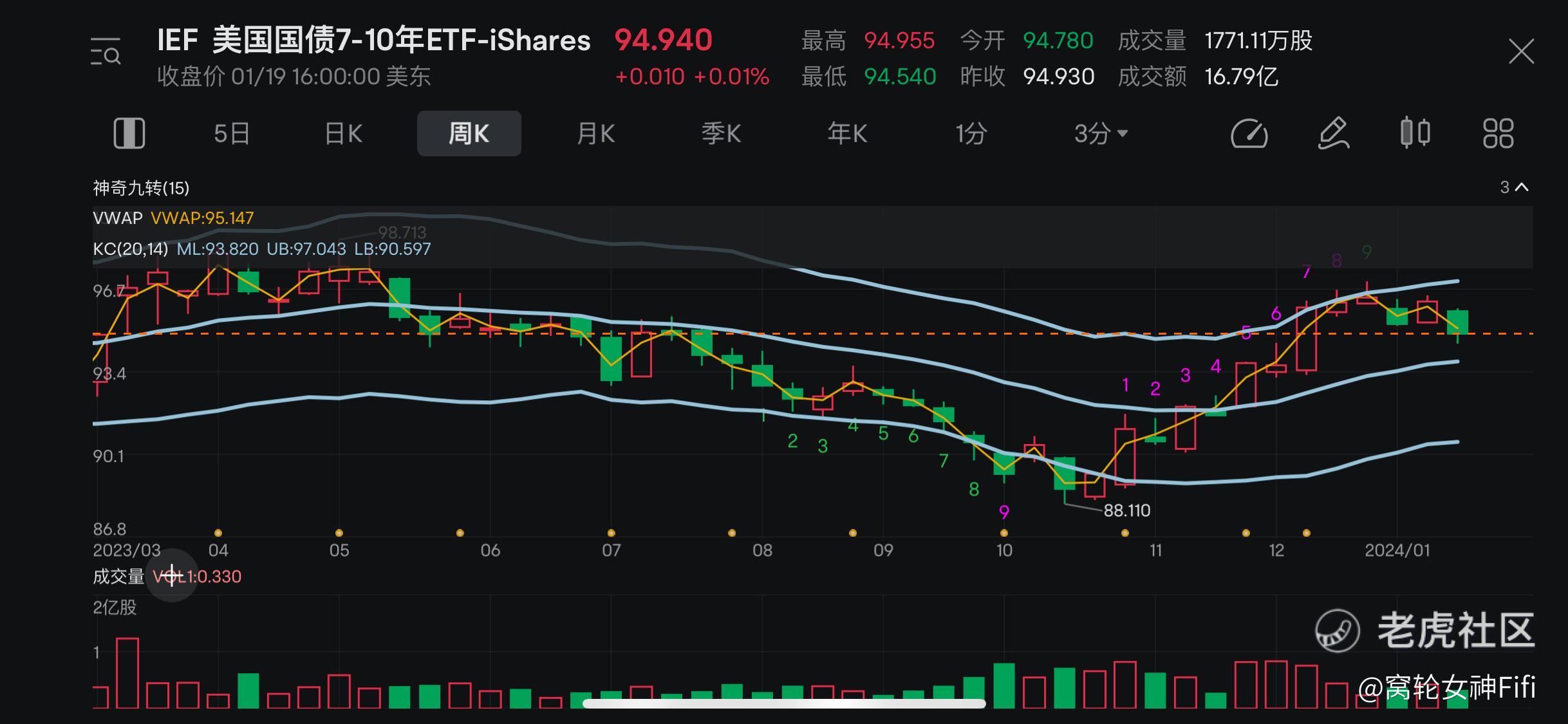Tap the 成交额 16.79亿 value

tap(1241, 77)
